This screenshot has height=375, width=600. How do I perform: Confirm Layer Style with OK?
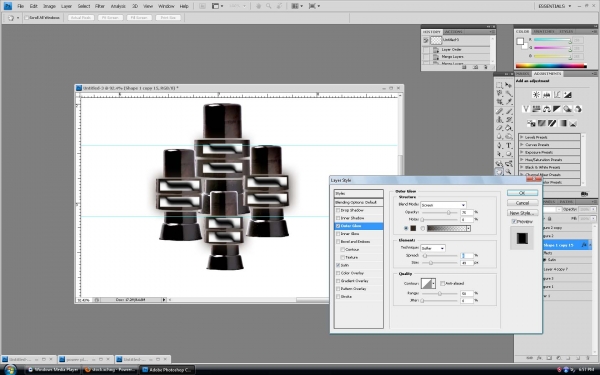click(x=522, y=193)
